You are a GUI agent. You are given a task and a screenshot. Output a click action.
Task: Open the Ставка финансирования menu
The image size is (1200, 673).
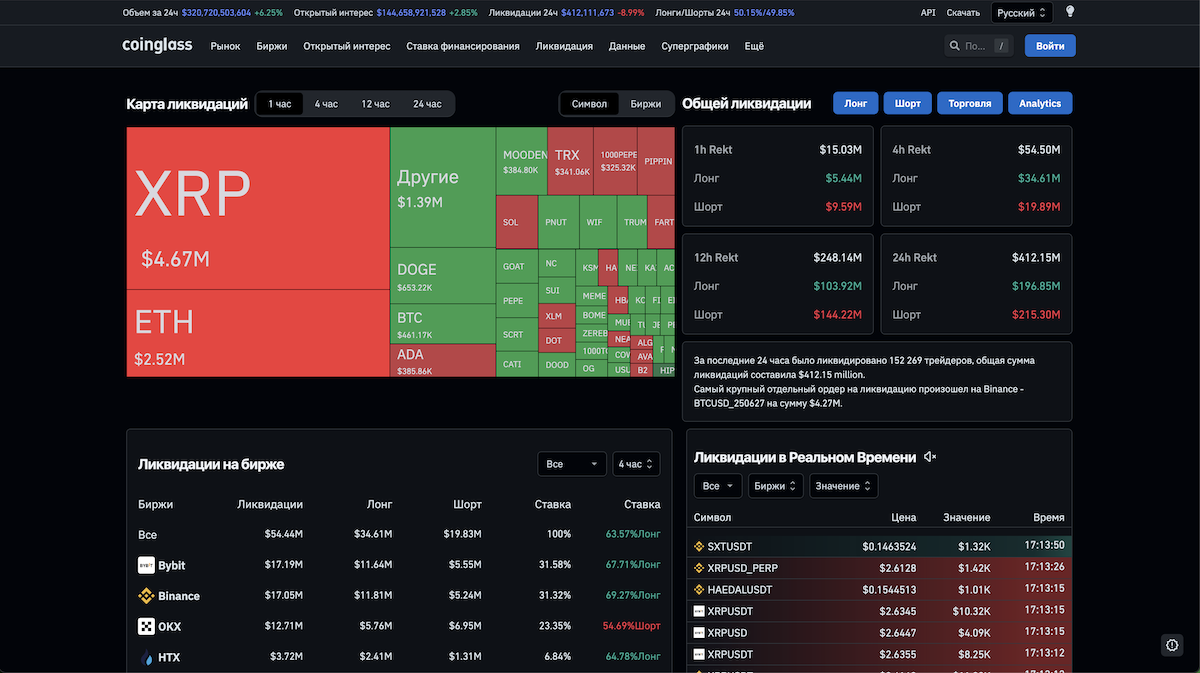[x=463, y=46]
